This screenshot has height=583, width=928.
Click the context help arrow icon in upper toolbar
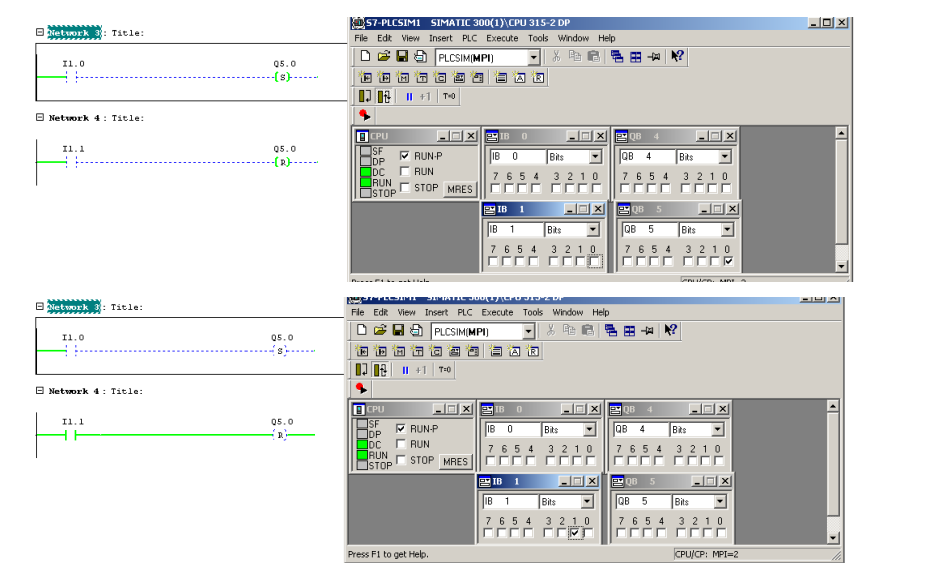click(x=678, y=57)
